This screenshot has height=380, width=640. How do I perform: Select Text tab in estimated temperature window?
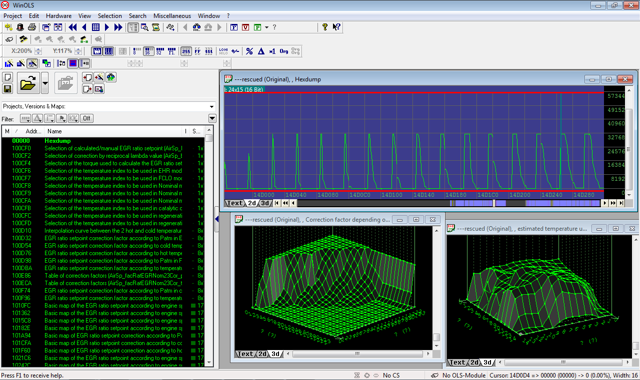pyautogui.click(x=457, y=362)
